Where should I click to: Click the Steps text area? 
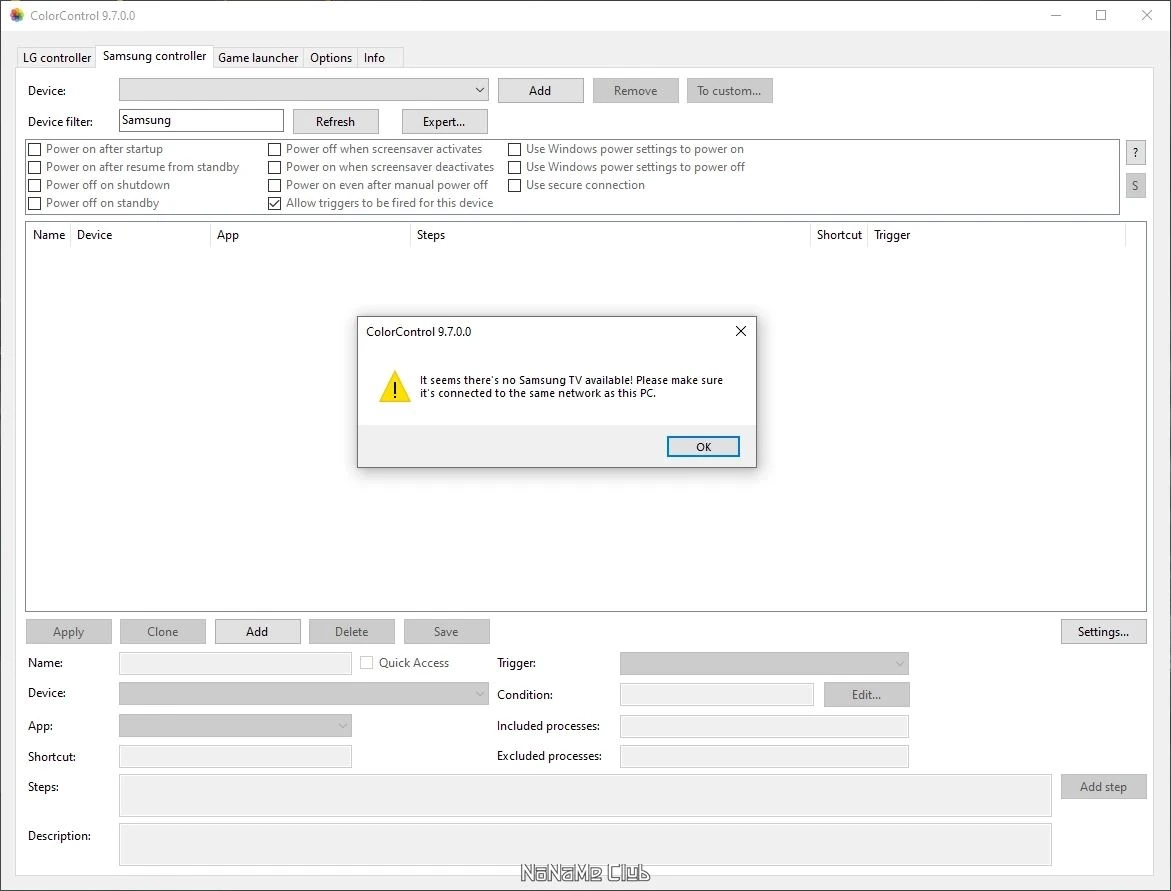tap(585, 795)
